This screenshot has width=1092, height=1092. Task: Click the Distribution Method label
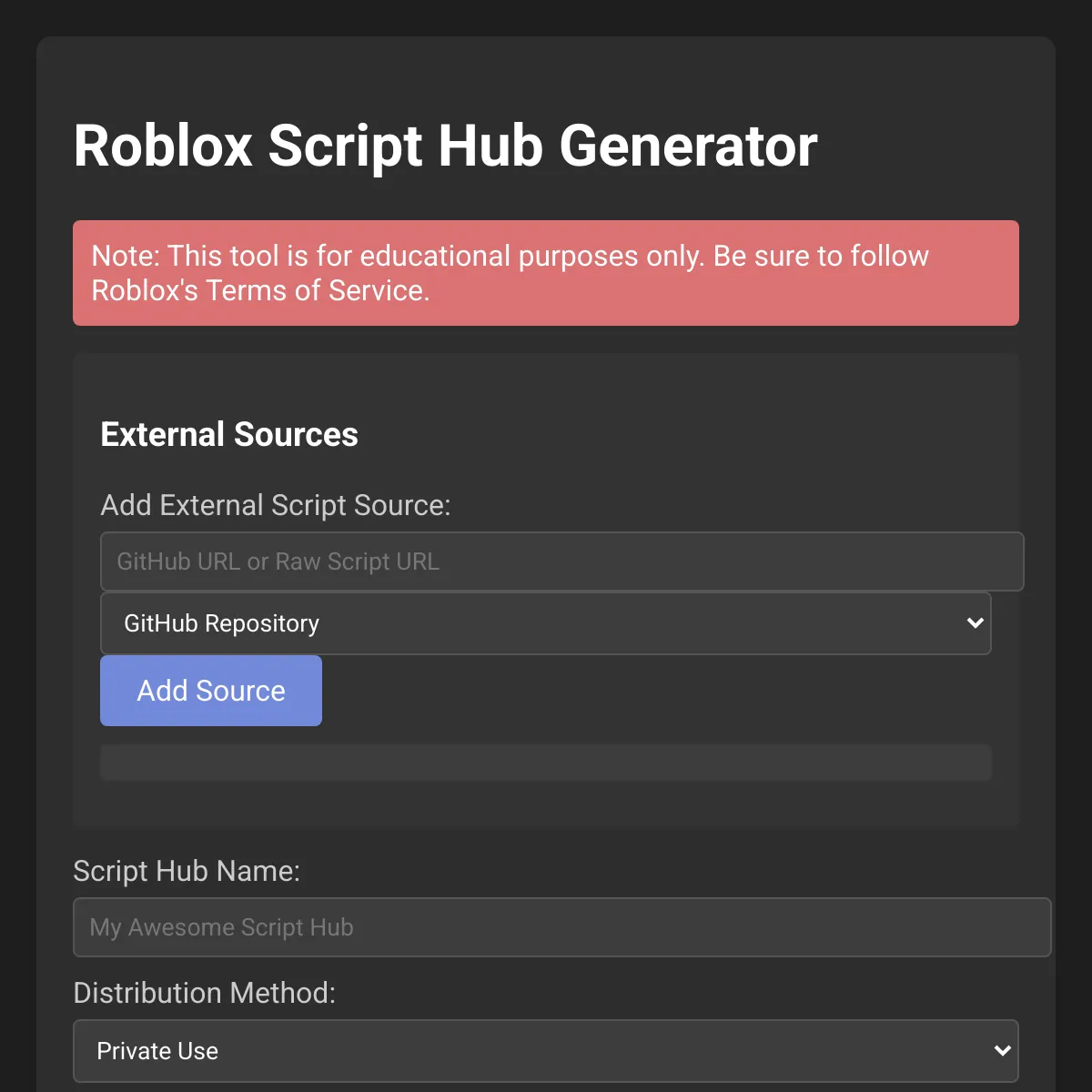(x=205, y=993)
